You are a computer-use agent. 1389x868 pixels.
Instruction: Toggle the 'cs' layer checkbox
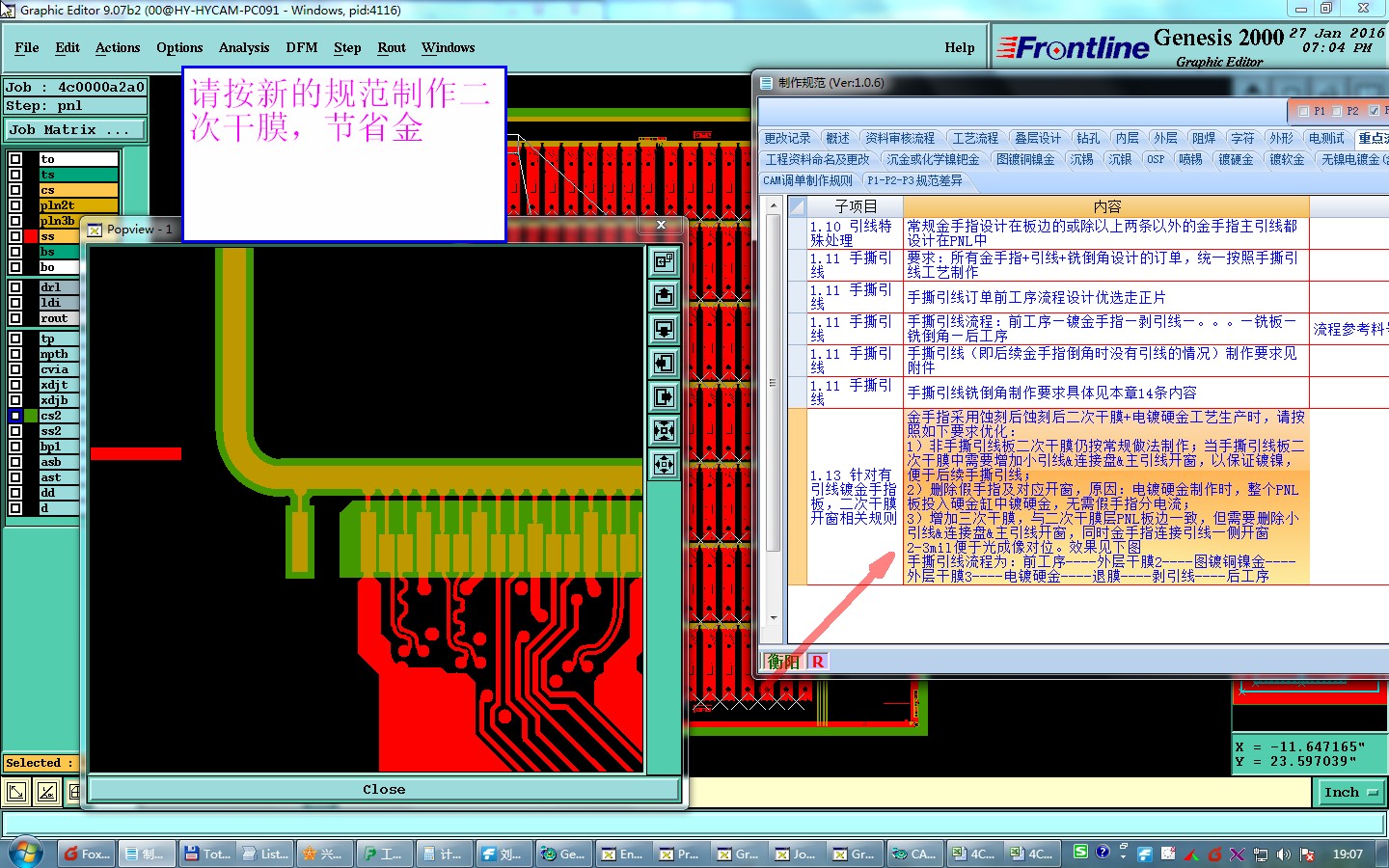click(x=15, y=190)
